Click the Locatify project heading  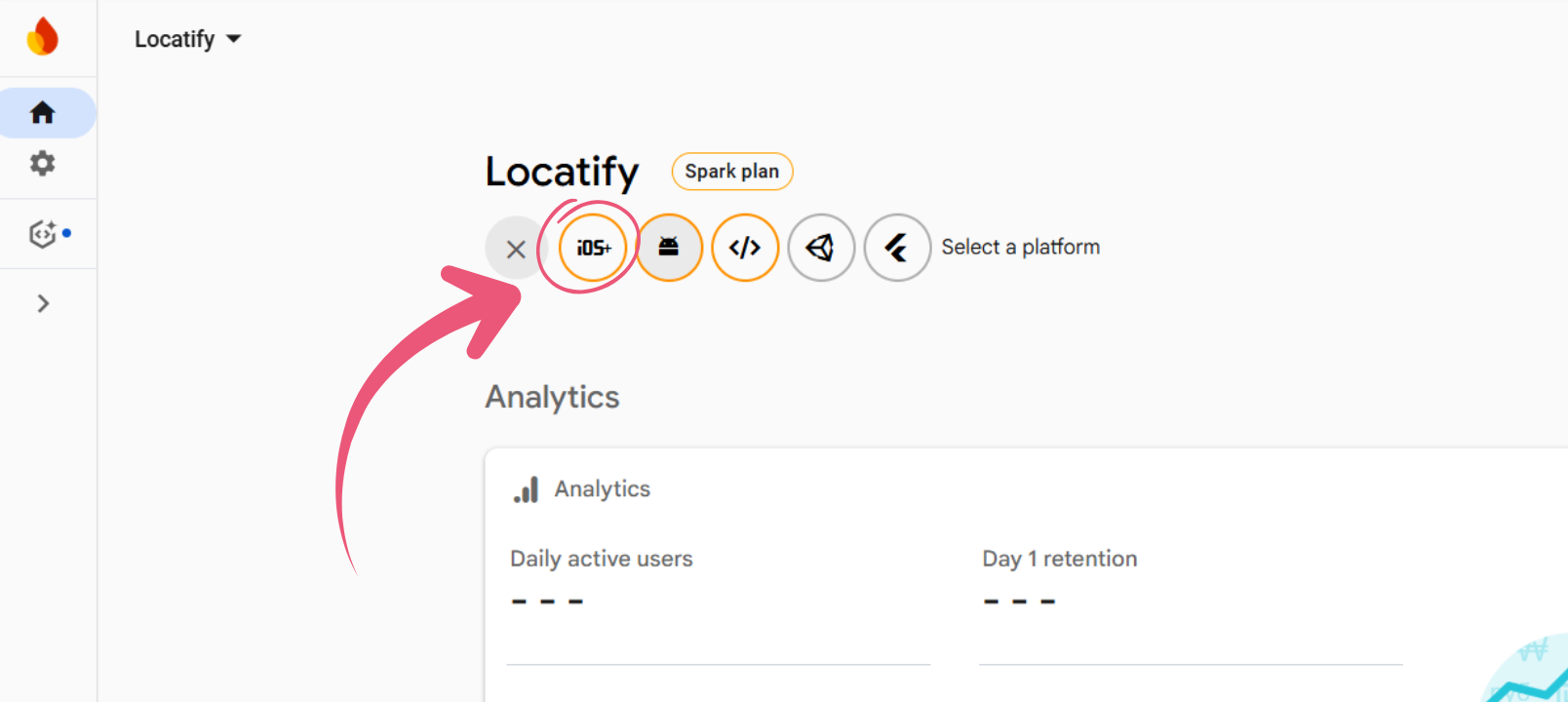(x=562, y=172)
